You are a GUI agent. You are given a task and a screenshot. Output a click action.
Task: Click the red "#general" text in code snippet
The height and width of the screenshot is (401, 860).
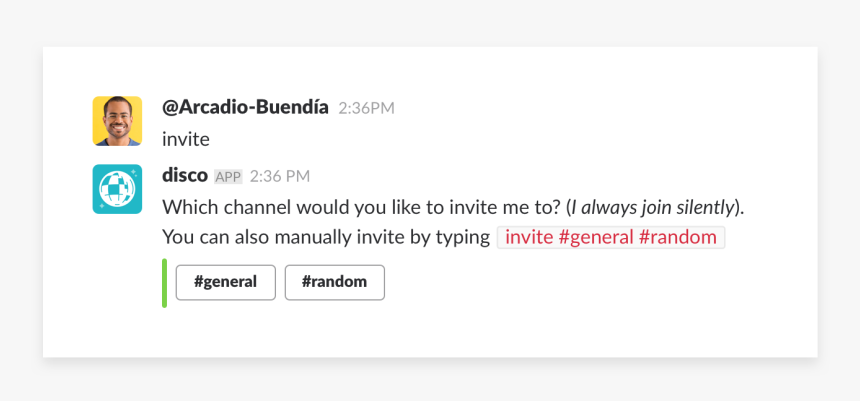pos(596,237)
